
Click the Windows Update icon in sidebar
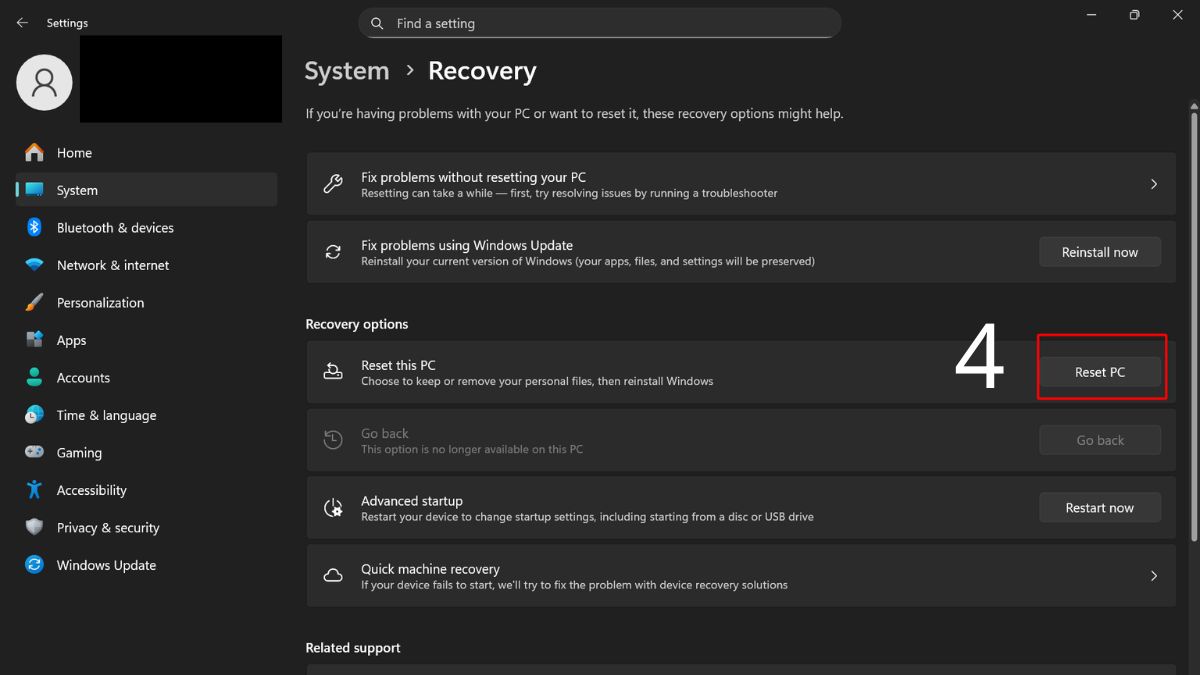[x=35, y=565]
